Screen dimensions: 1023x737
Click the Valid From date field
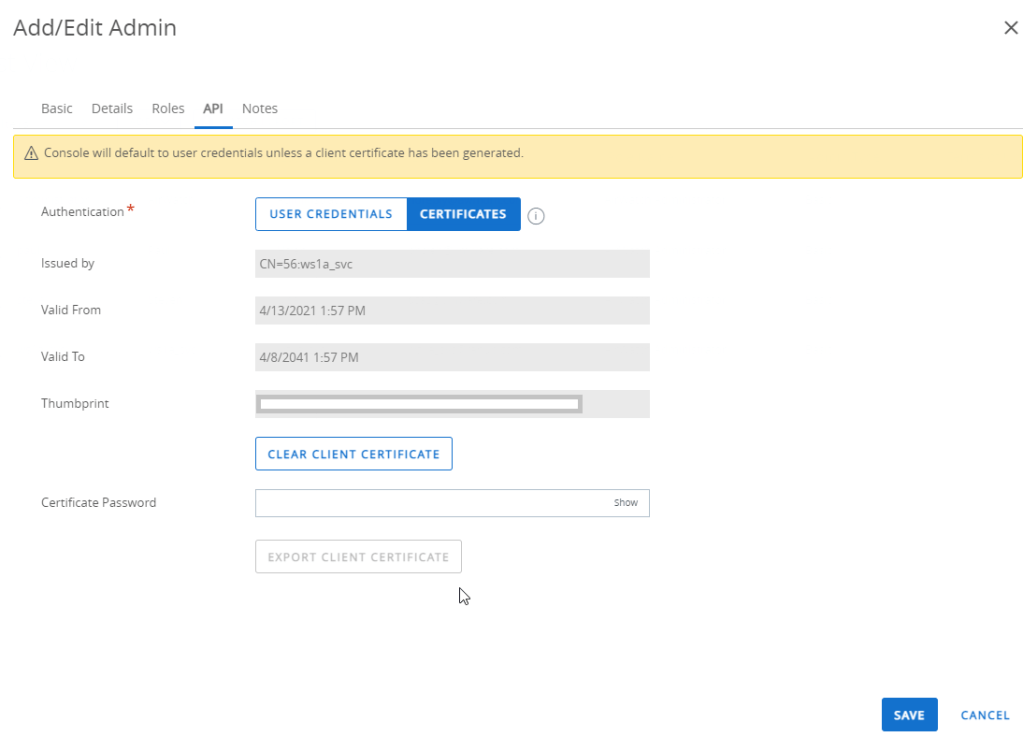[452, 311]
